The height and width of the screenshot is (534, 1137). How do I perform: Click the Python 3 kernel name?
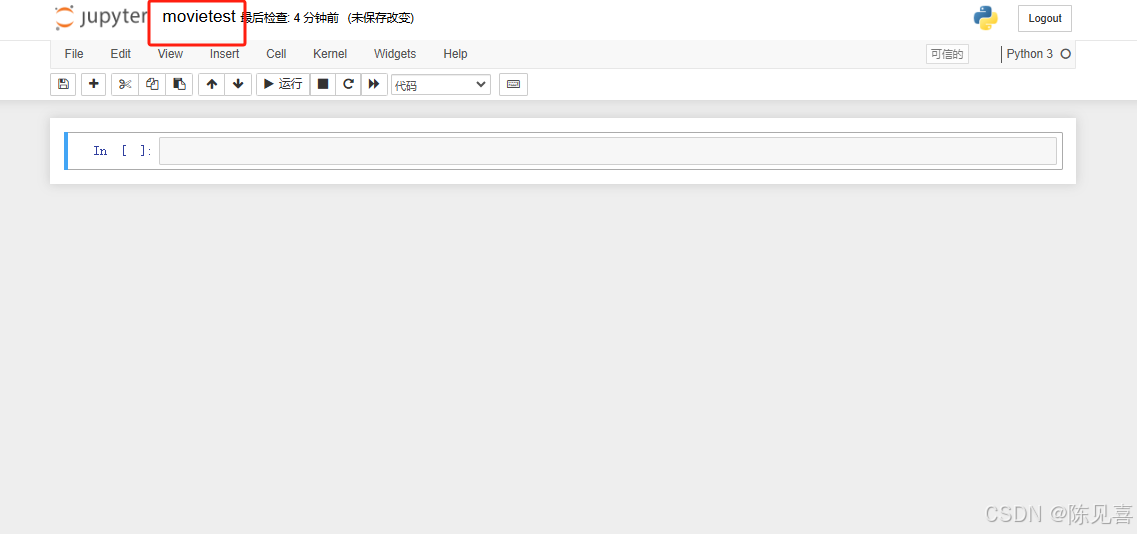[x=1030, y=54]
